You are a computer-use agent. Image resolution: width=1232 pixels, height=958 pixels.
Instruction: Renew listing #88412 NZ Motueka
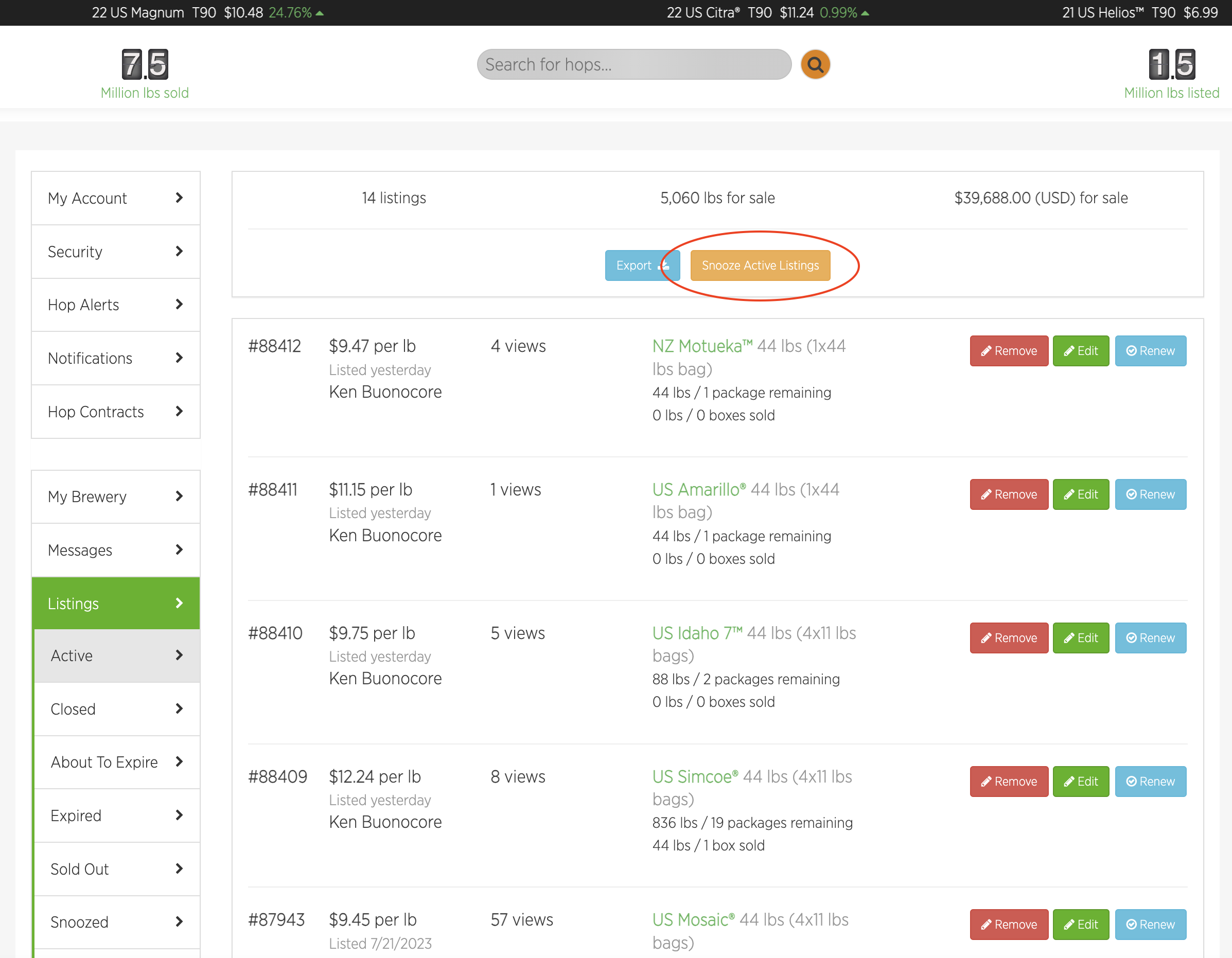[x=1151, y=351]
